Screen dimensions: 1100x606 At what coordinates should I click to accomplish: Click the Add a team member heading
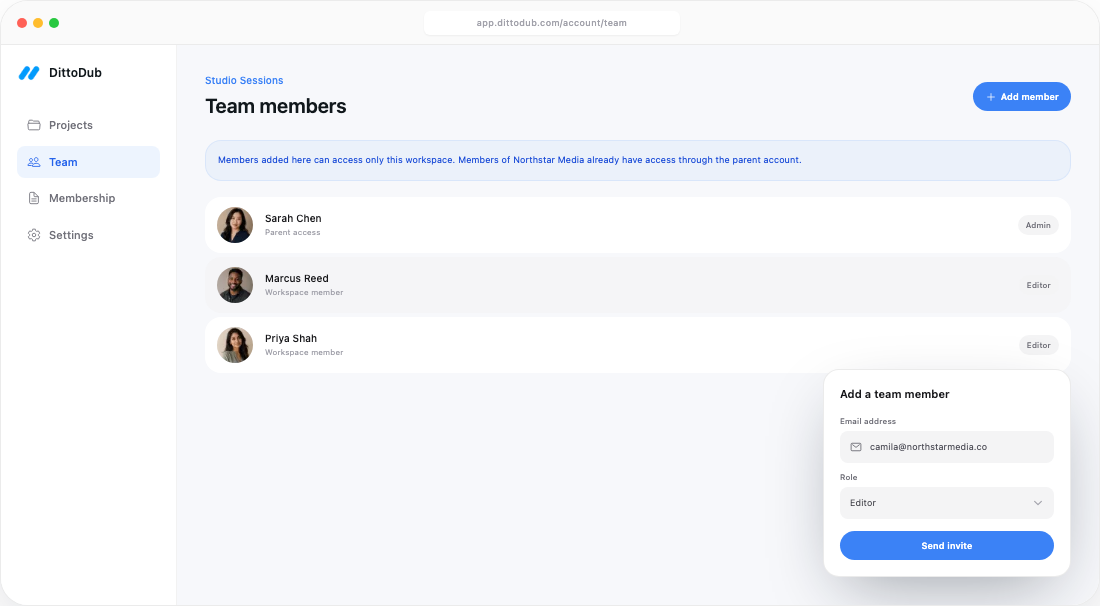click(x=894, y=394)
